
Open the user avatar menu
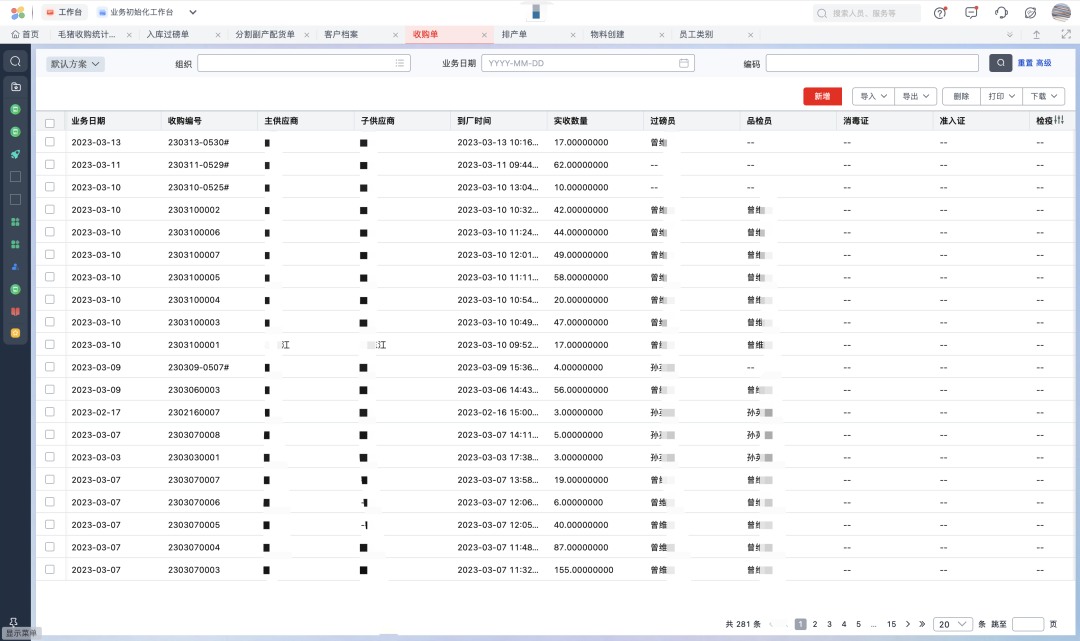(x=1061, y=12)
